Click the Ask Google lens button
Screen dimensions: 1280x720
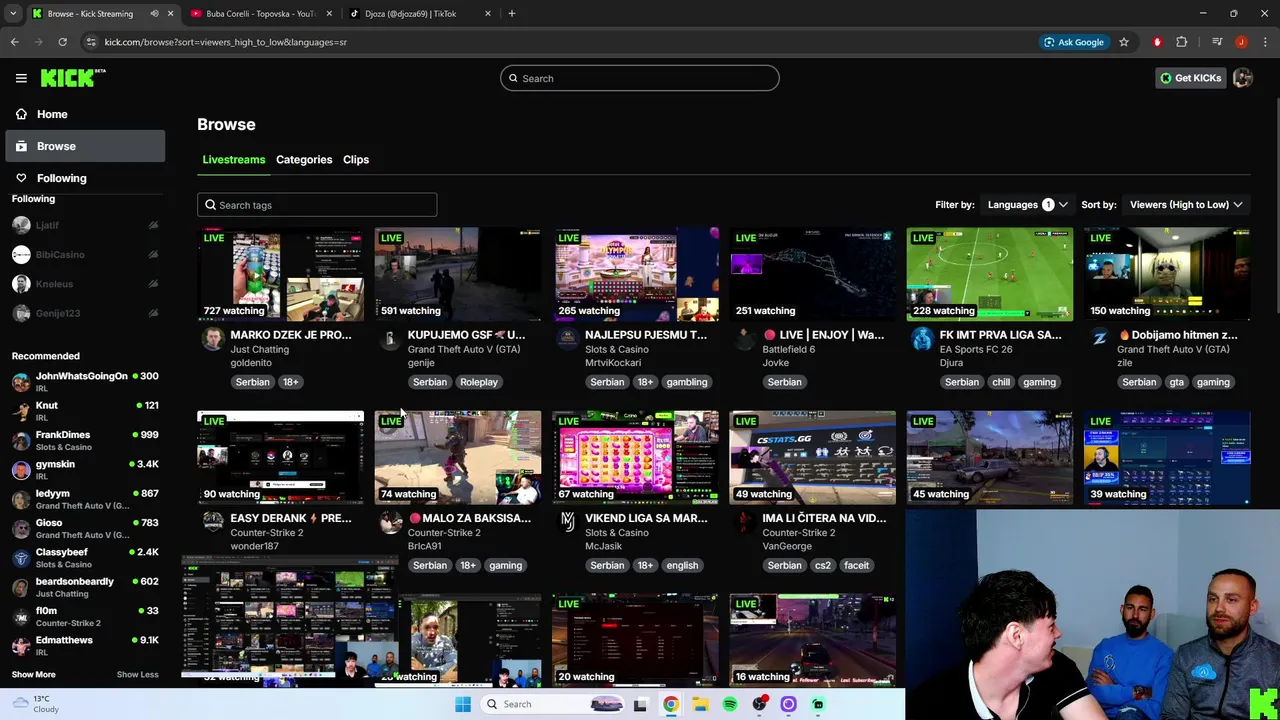[1074, 42]
